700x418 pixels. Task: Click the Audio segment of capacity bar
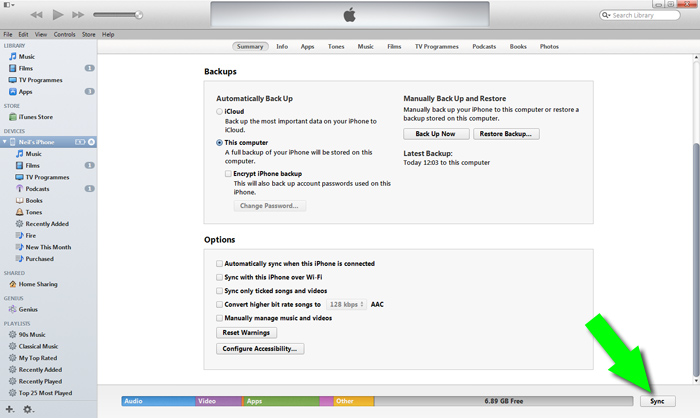pyautogui.click(x=158, y=401)
